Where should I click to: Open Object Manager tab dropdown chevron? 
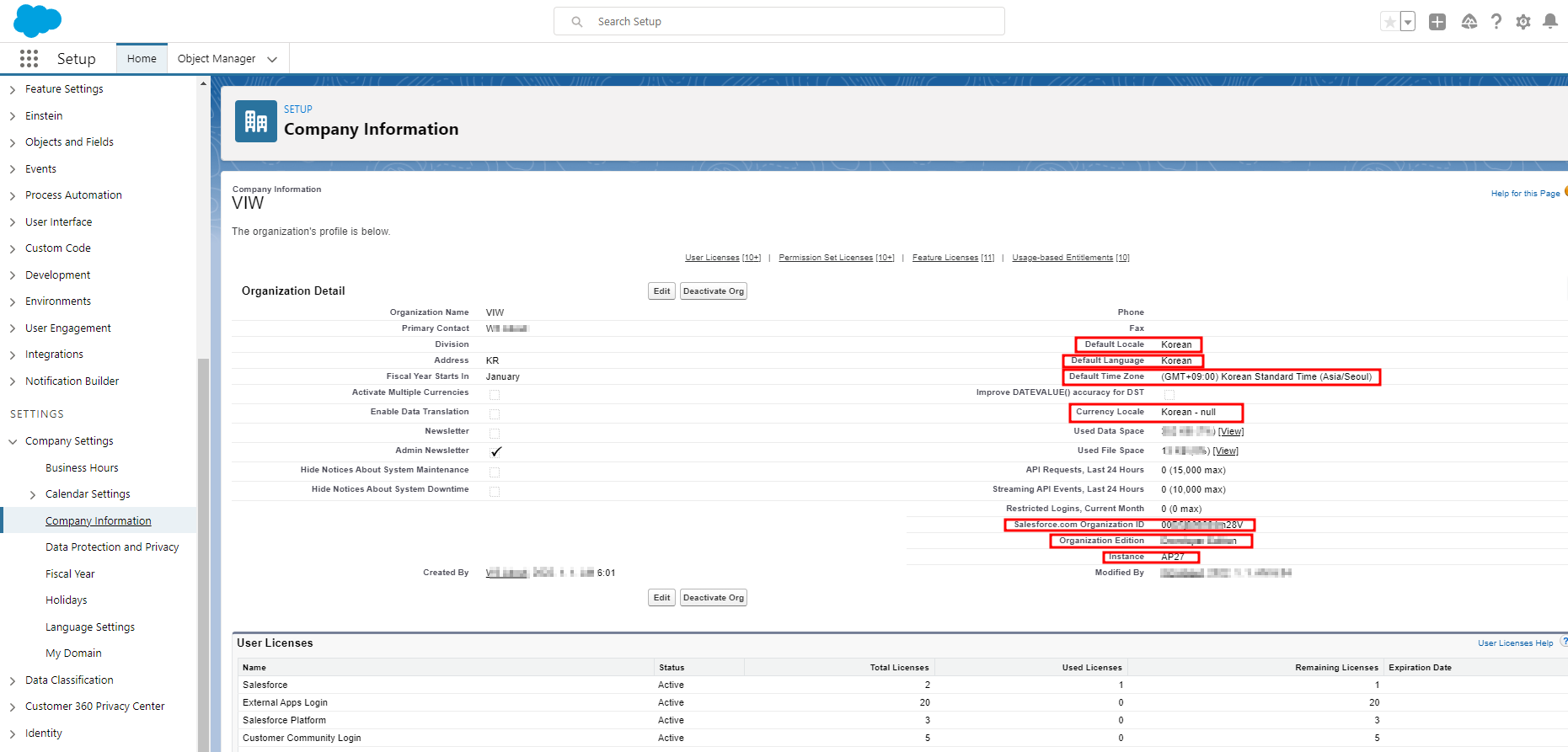272,59
